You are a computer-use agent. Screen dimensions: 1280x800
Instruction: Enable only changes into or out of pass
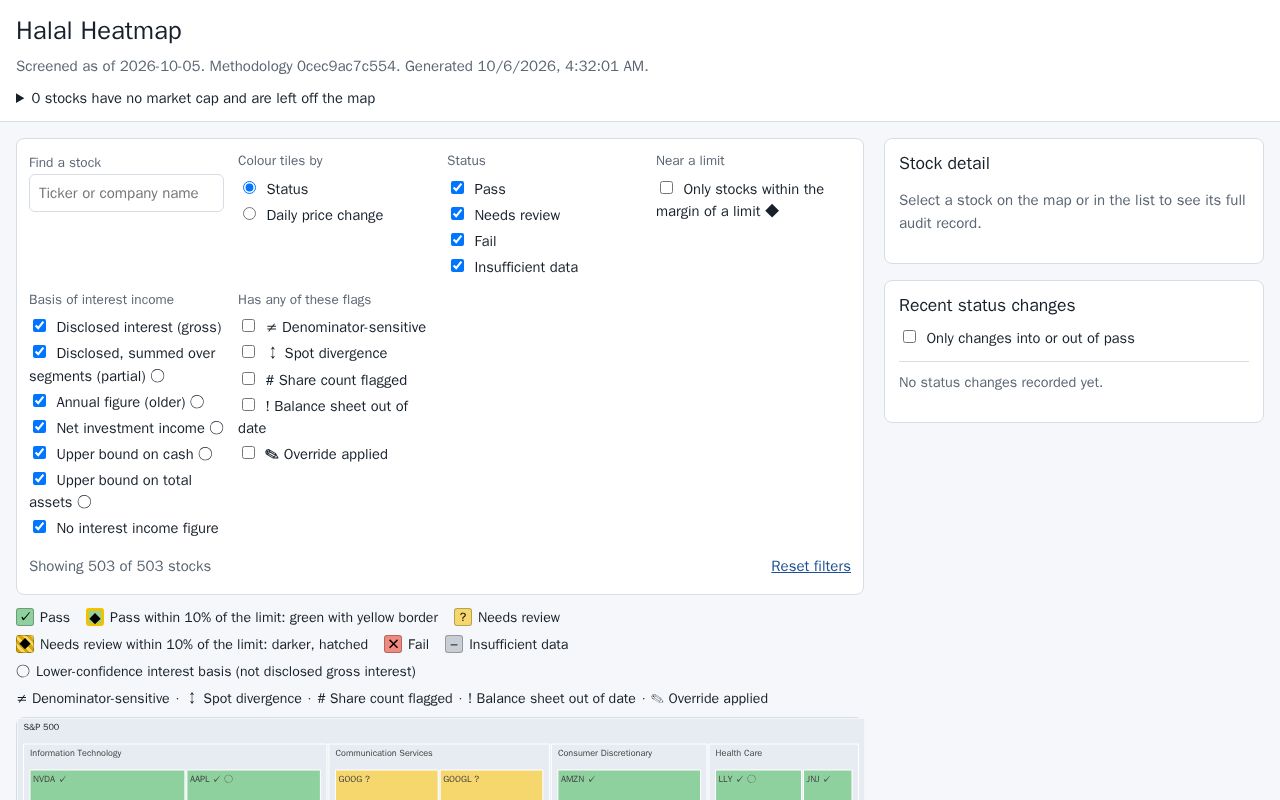tap(909, 337)
